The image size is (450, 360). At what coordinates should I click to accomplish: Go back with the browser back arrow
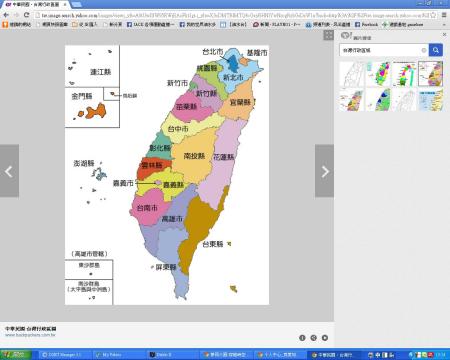pos(6,15)
